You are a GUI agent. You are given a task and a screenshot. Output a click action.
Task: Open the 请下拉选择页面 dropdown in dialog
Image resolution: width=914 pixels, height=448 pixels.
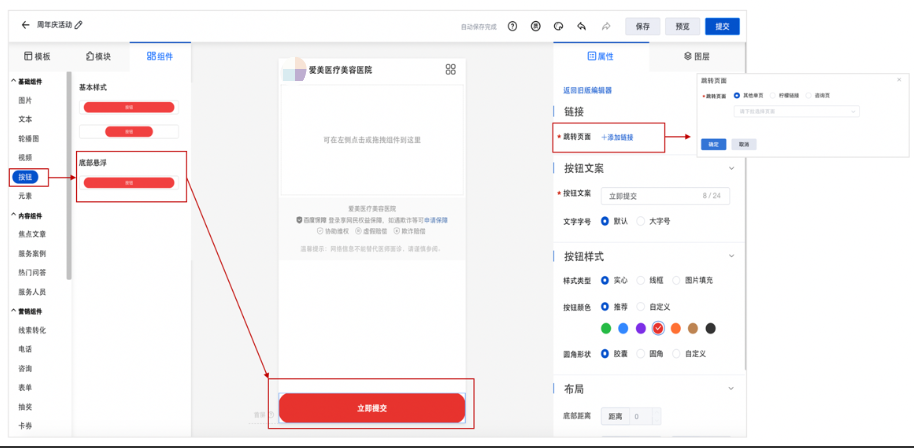point(796,111)
